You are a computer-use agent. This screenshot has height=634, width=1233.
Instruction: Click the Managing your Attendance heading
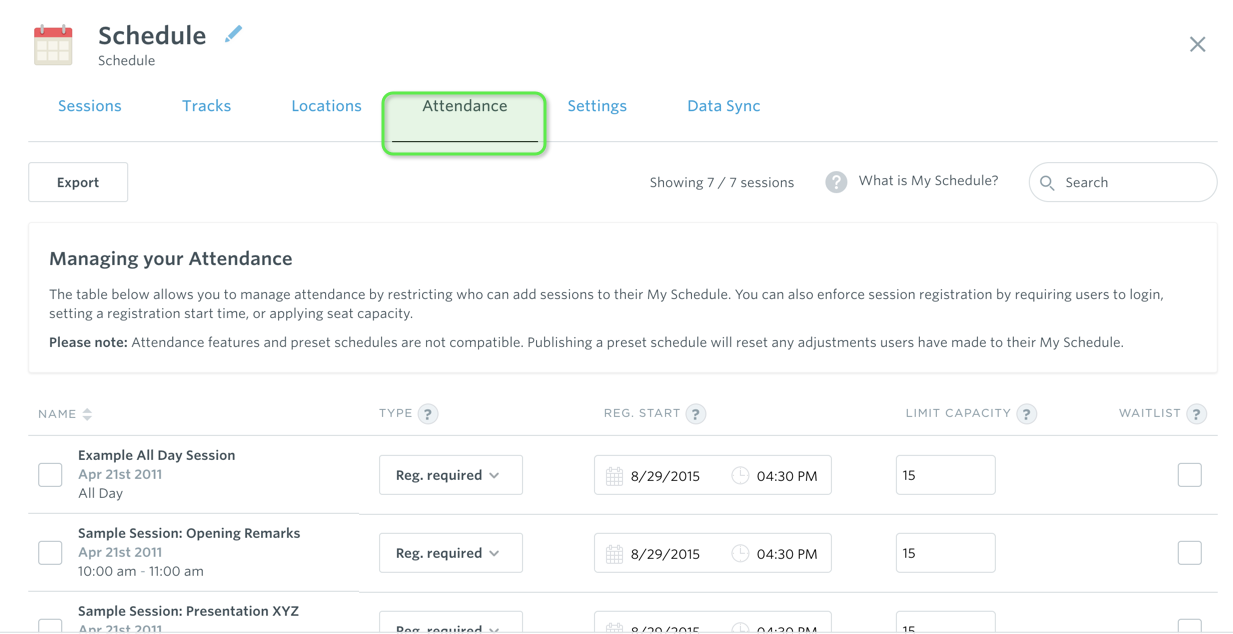click(x=171, y=259)
